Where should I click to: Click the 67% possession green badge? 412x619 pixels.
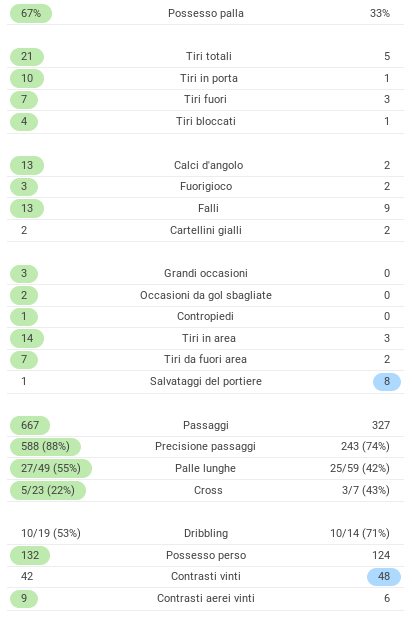click(x=31, y=13)
